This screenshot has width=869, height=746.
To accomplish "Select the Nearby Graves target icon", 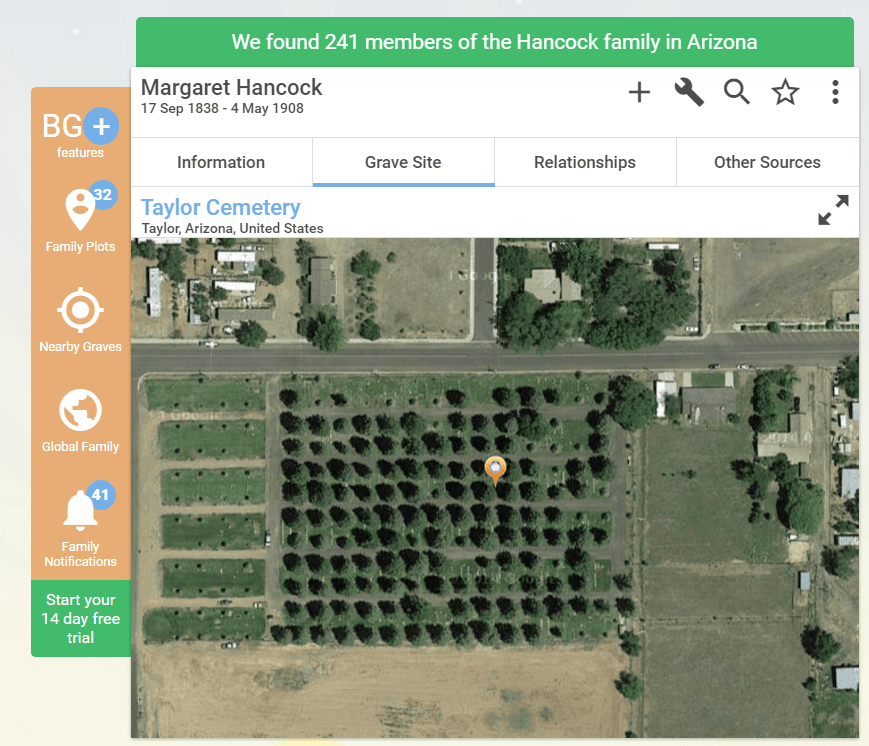I will tap(80, 310).
